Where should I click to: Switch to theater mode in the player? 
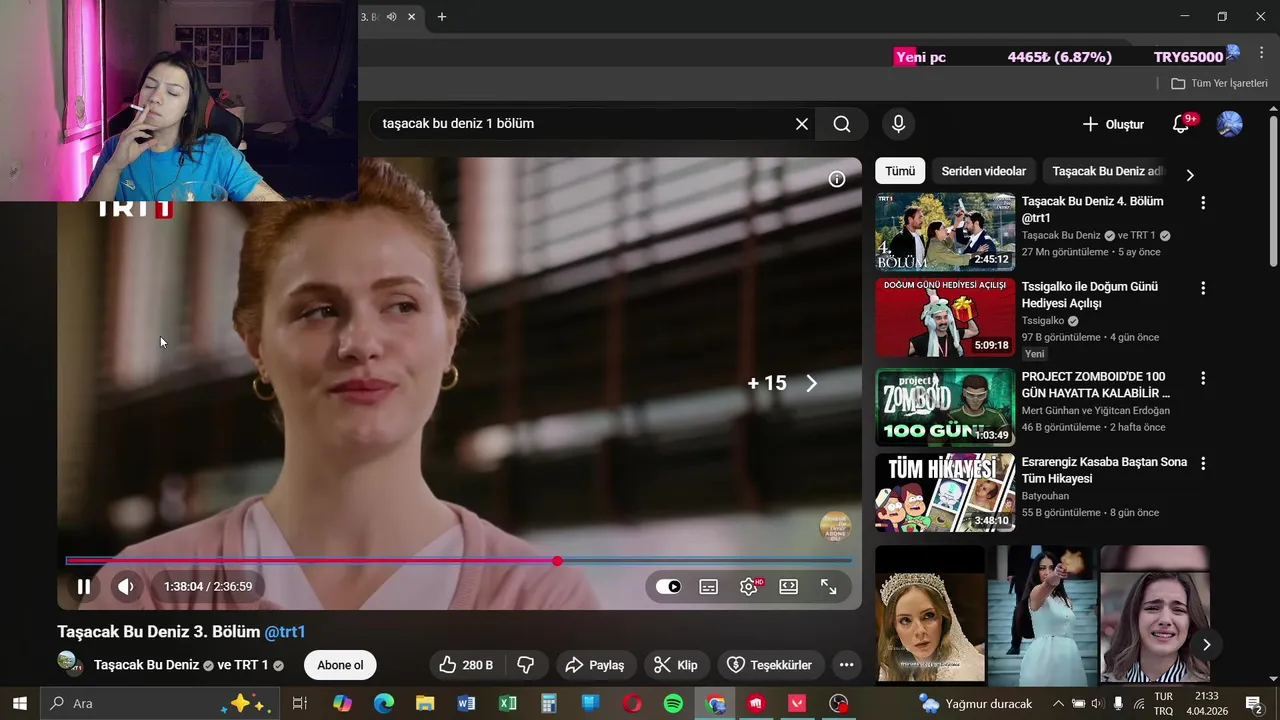point(789,587)
